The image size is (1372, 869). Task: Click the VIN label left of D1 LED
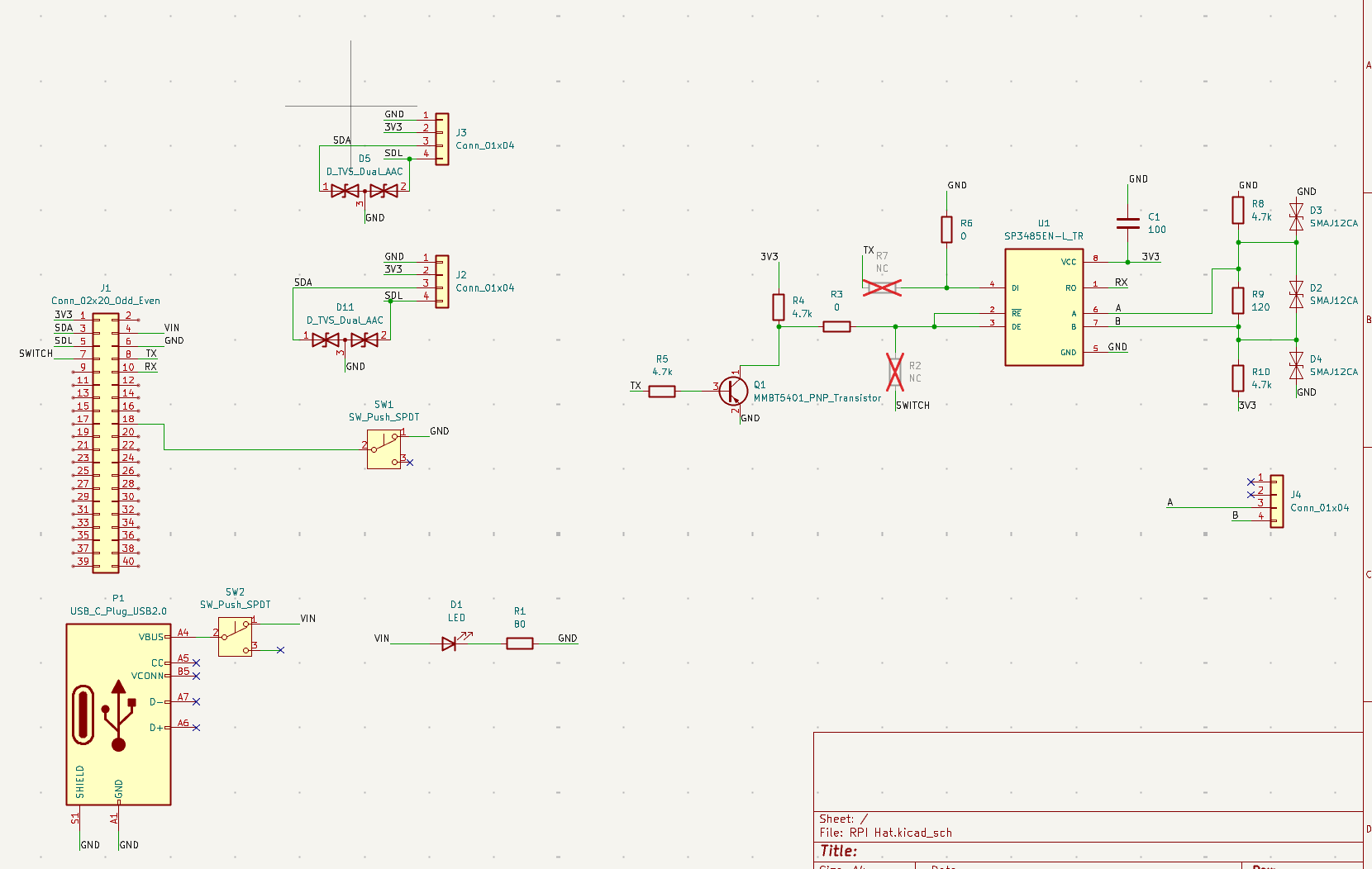coord(382,639)
